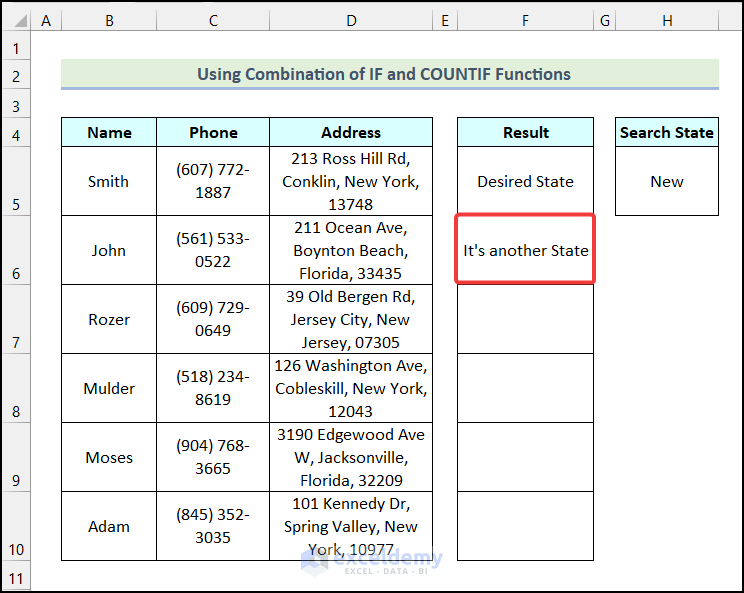Click the 'Name' header cell
Viewport: 744px width, 593px height.
click(109, 132)
